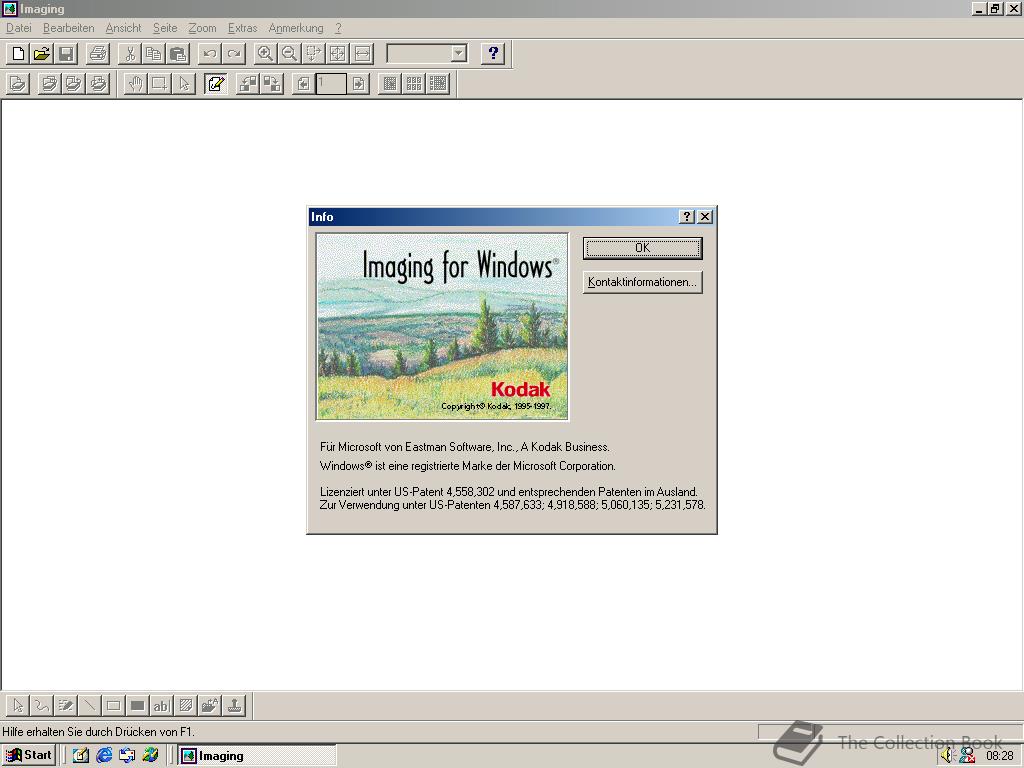The image size is (1024, 768).
Task: Open the Ansicht menu
Action: [123, 28]
